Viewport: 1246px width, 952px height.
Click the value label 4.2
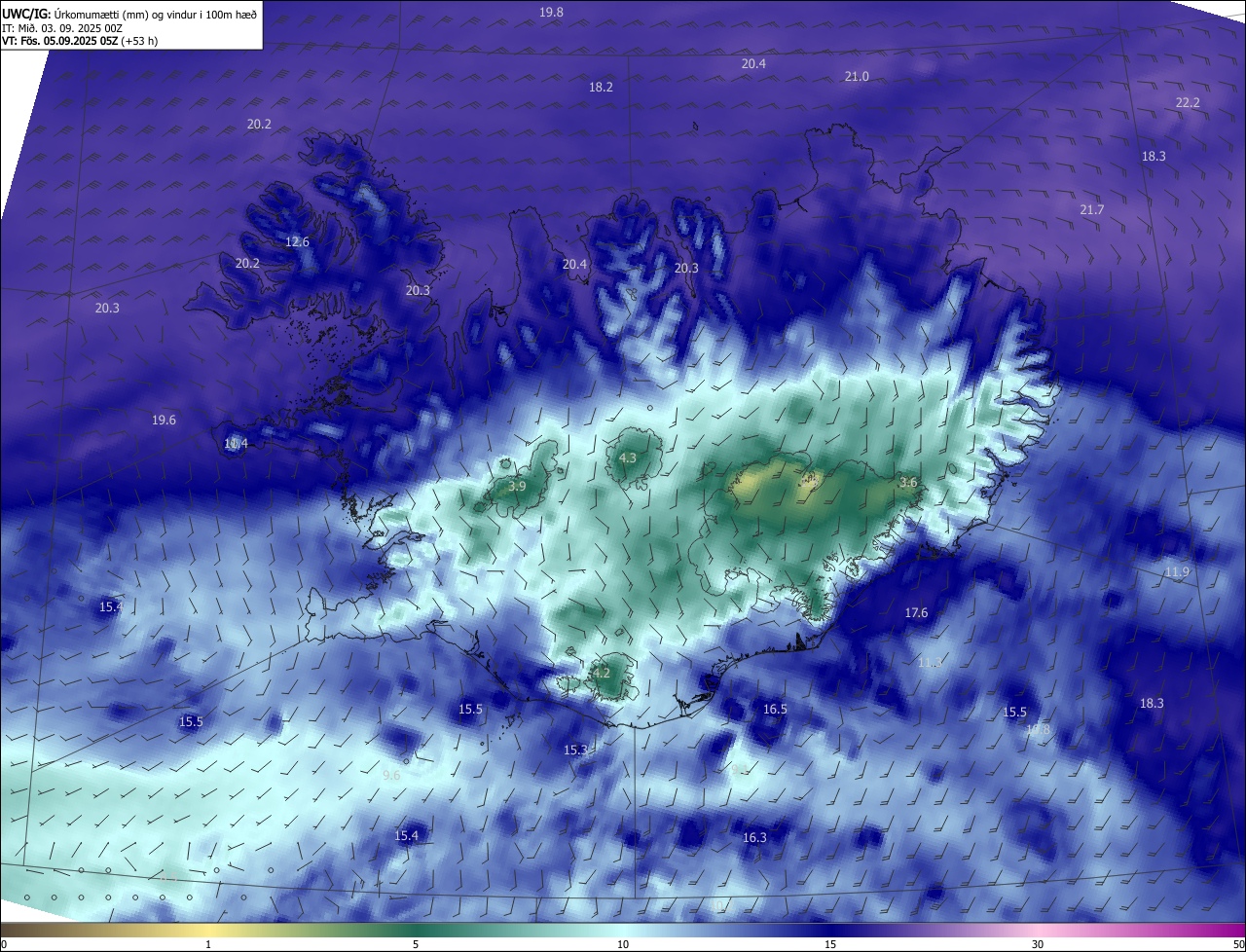coord(602,672)
